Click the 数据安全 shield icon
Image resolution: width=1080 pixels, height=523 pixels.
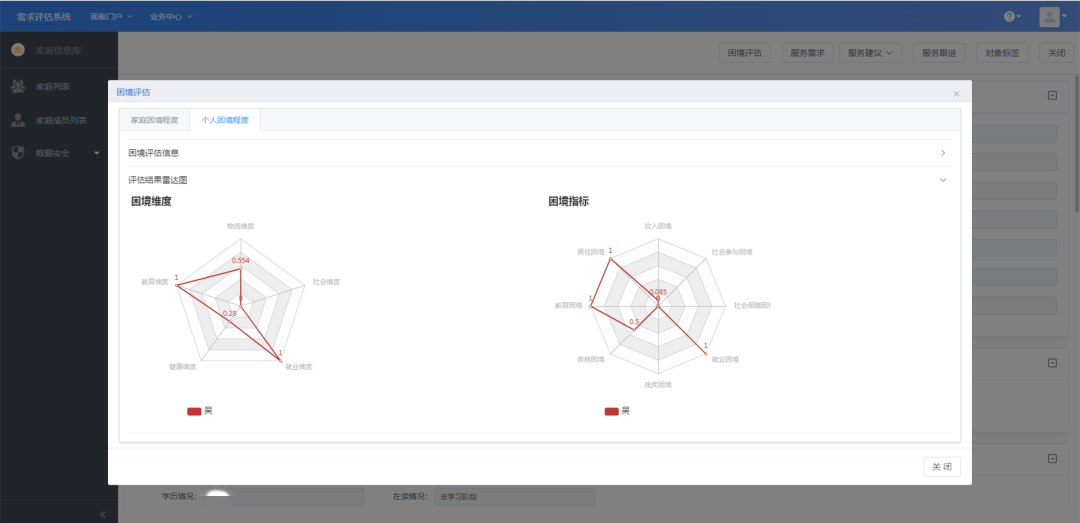coord(18,153)
